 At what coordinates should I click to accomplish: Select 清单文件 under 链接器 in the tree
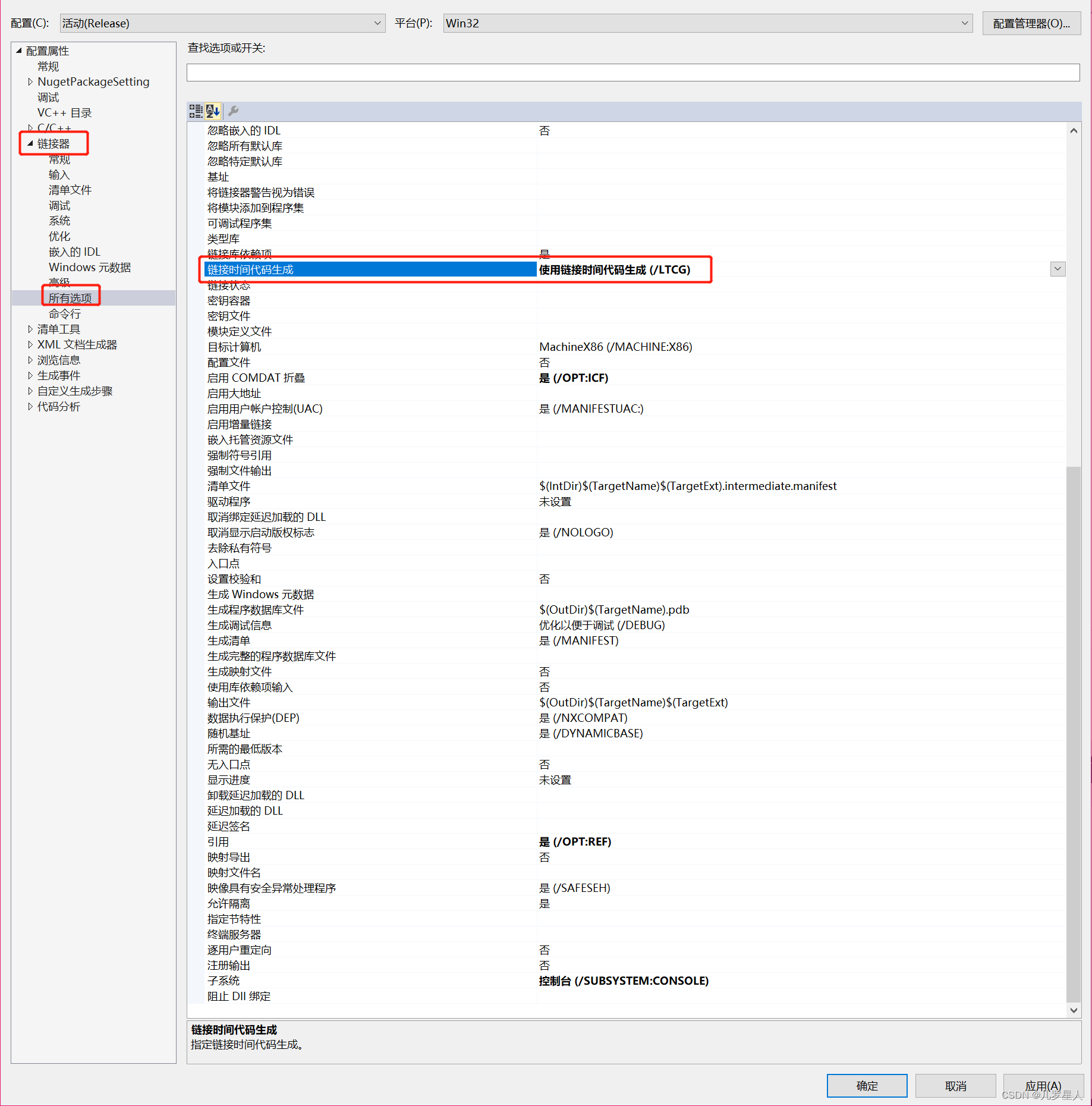click(x=70, y=190)
